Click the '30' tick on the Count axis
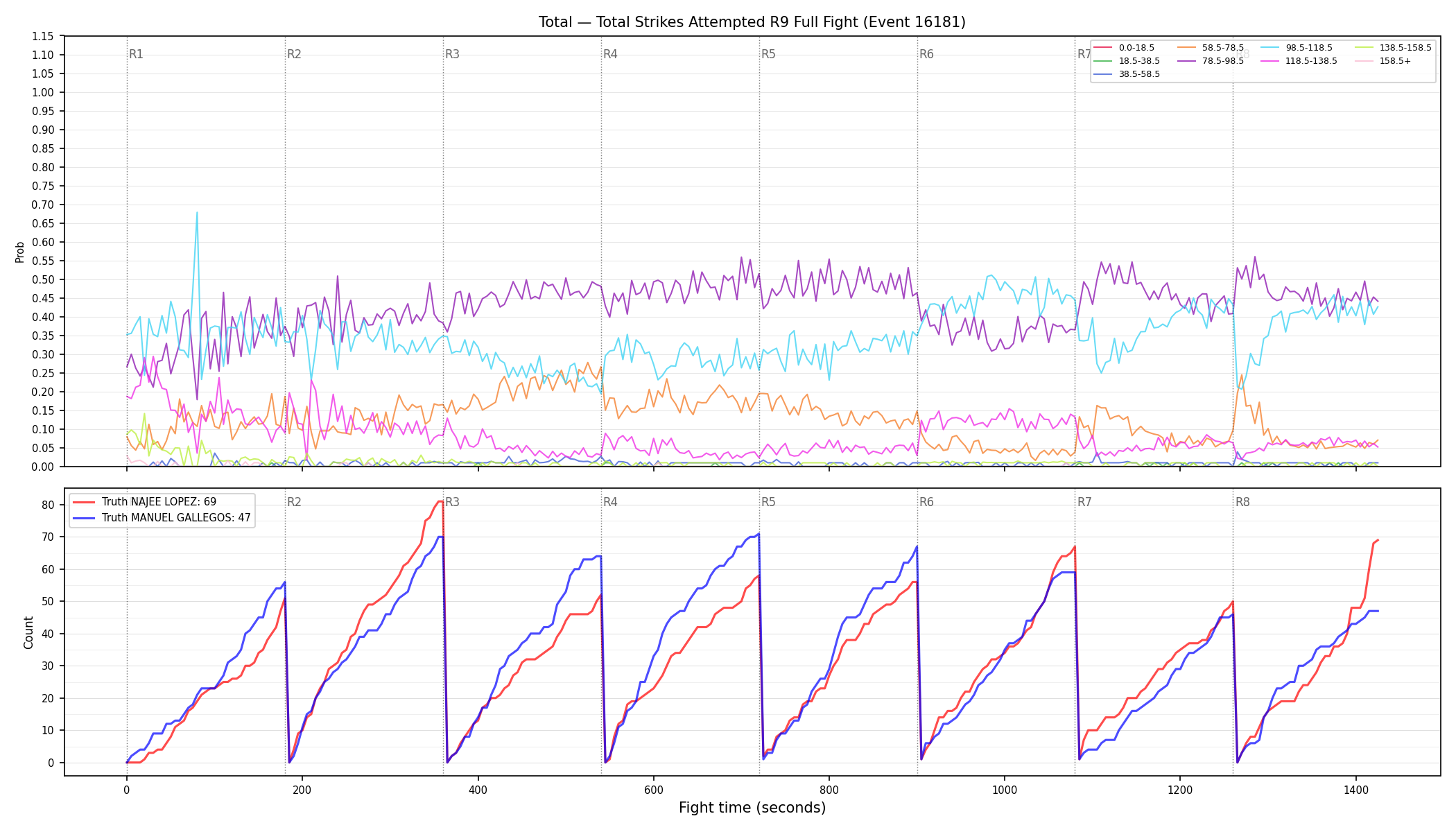 click(48, 666)
